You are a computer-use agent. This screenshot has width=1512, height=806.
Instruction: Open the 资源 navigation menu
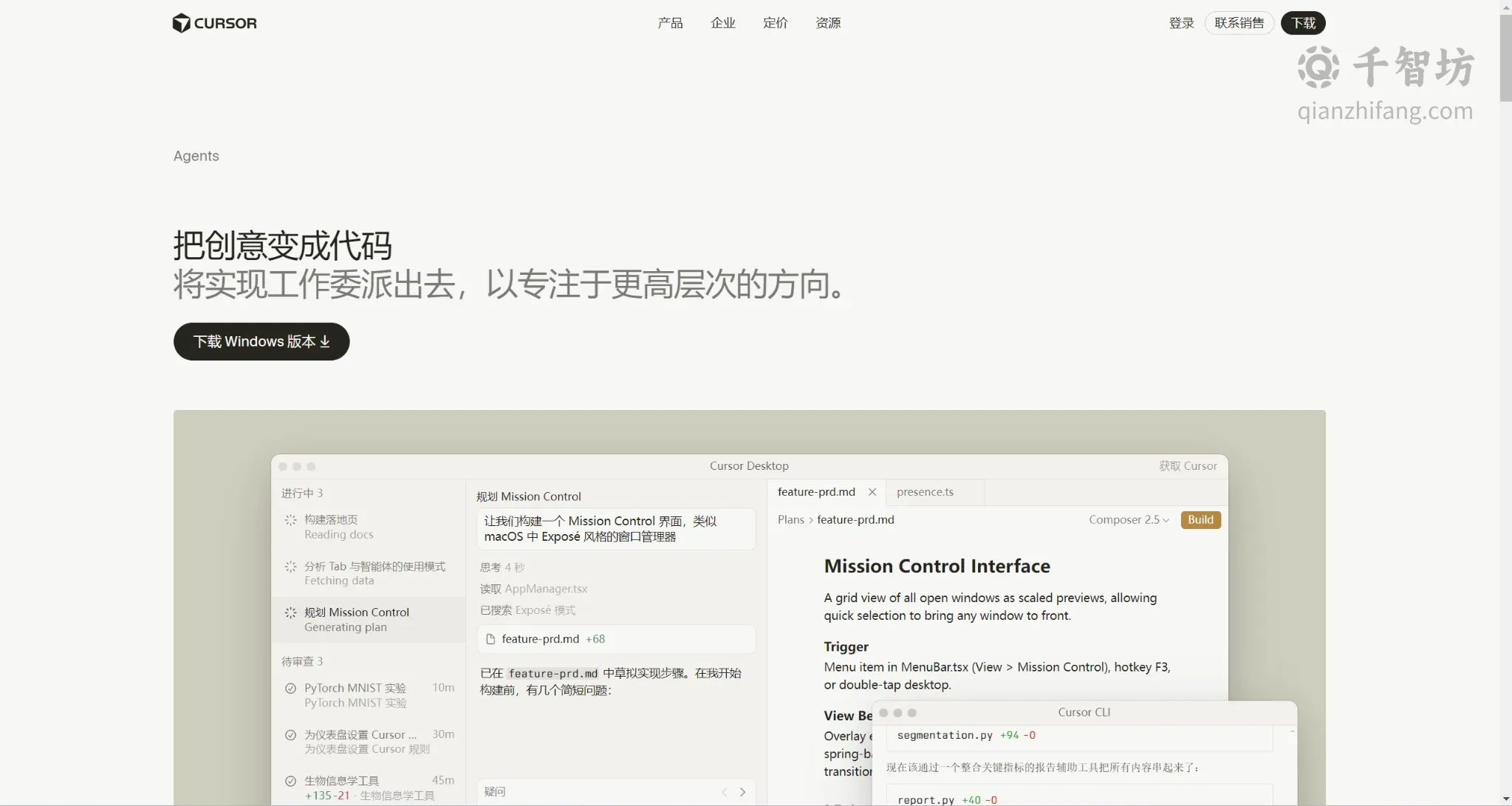(x=828, y=23)
